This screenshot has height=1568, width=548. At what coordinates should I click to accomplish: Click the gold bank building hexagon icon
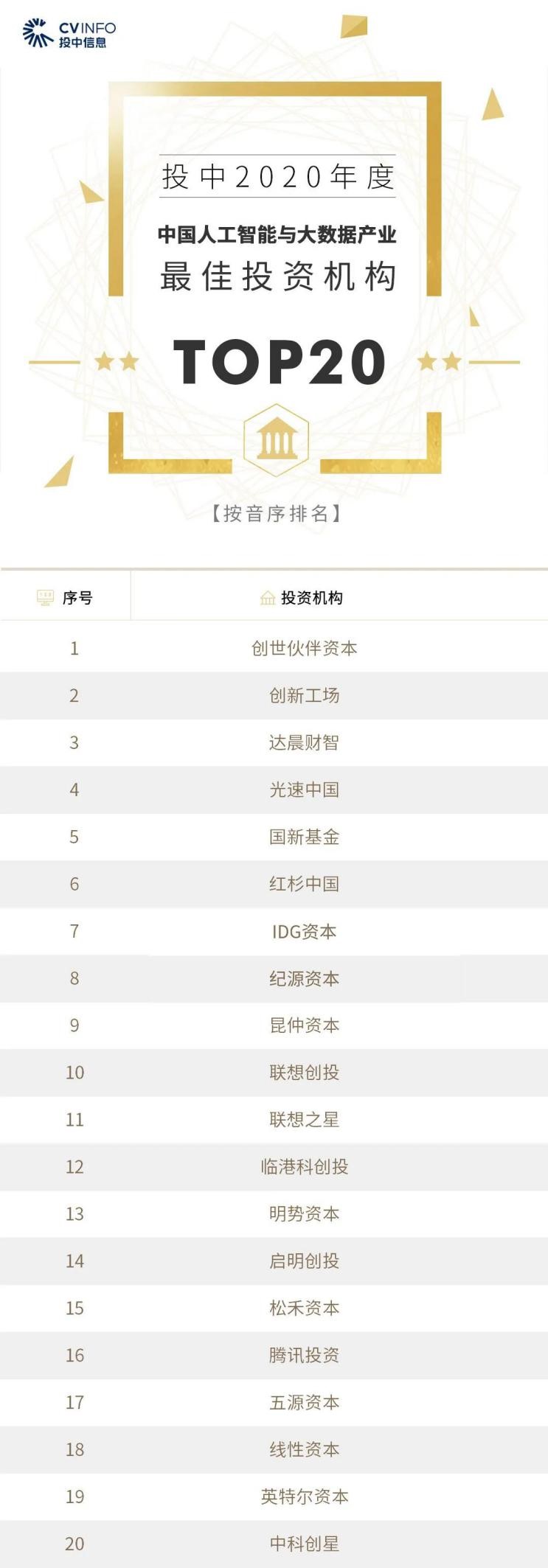277,440
